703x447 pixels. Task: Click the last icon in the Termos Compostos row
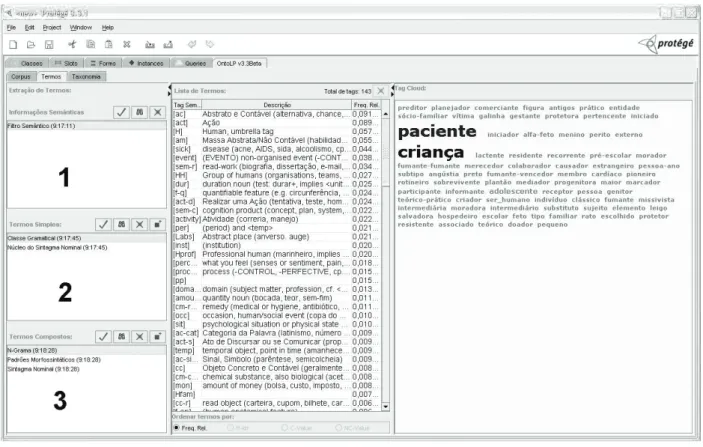157,336
